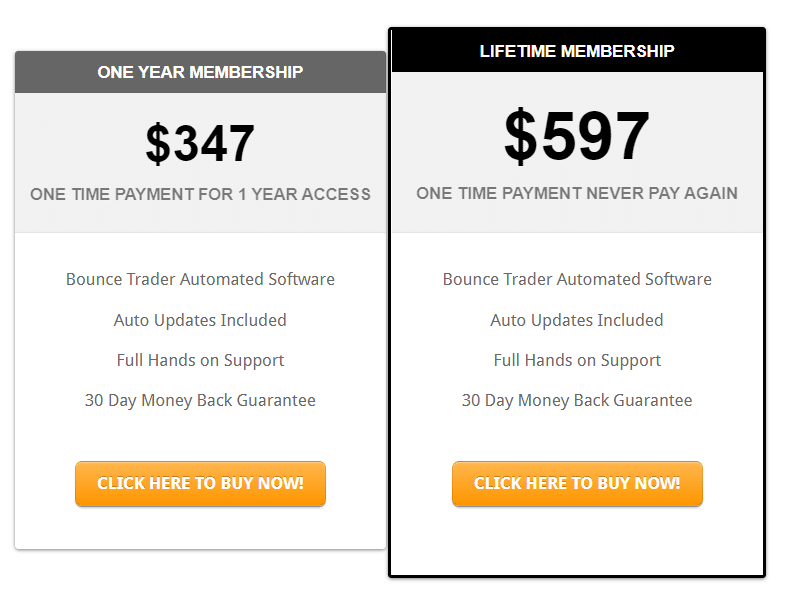Click the word MEMBERSHIP in the gray header
Screen dimensions: 785x591
click(x=246, y=72)
